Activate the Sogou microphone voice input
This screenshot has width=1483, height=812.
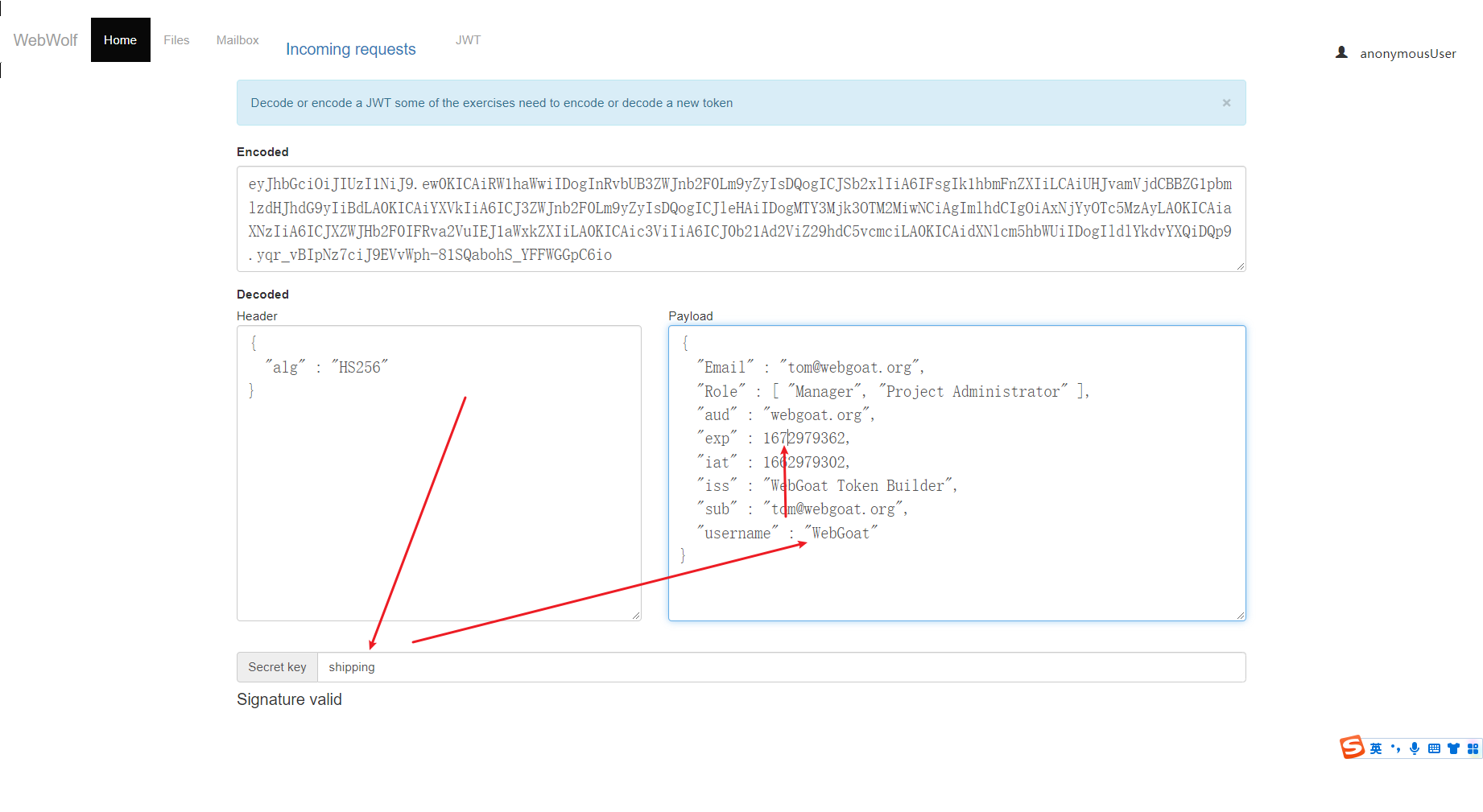pyautogui.click(x=1415, y=748)
